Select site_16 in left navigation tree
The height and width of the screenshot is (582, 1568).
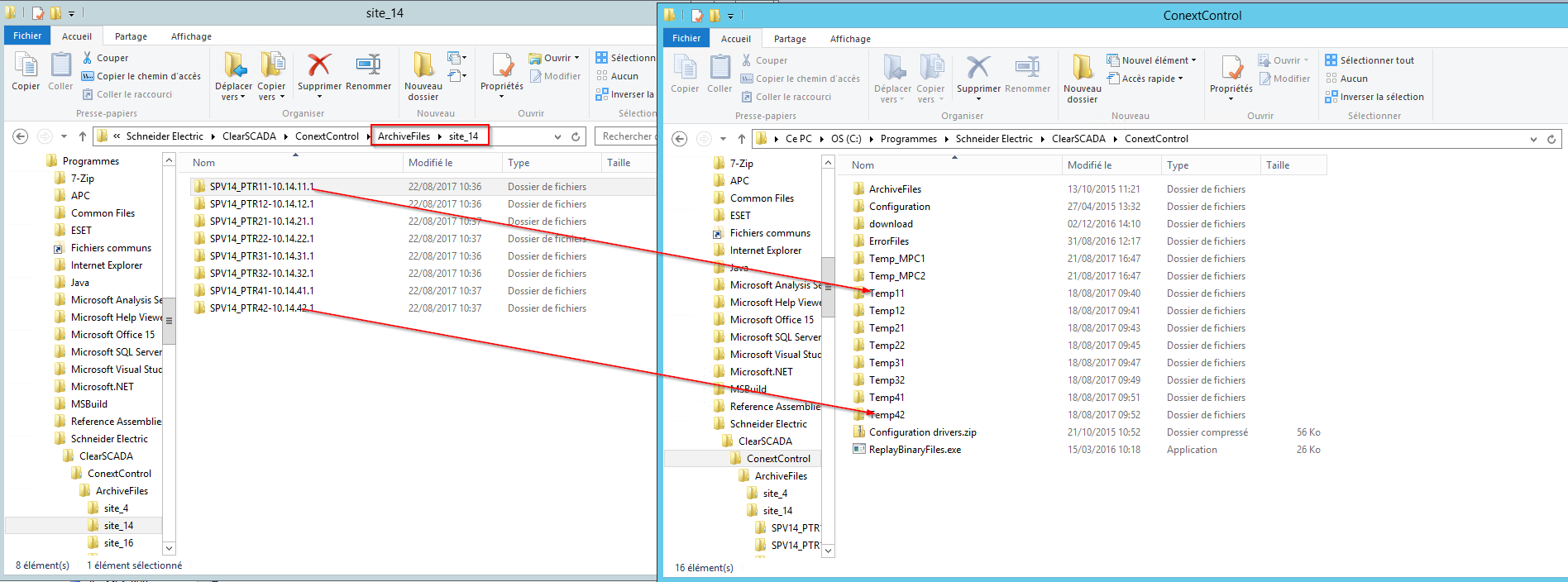(x=118, y=543)
